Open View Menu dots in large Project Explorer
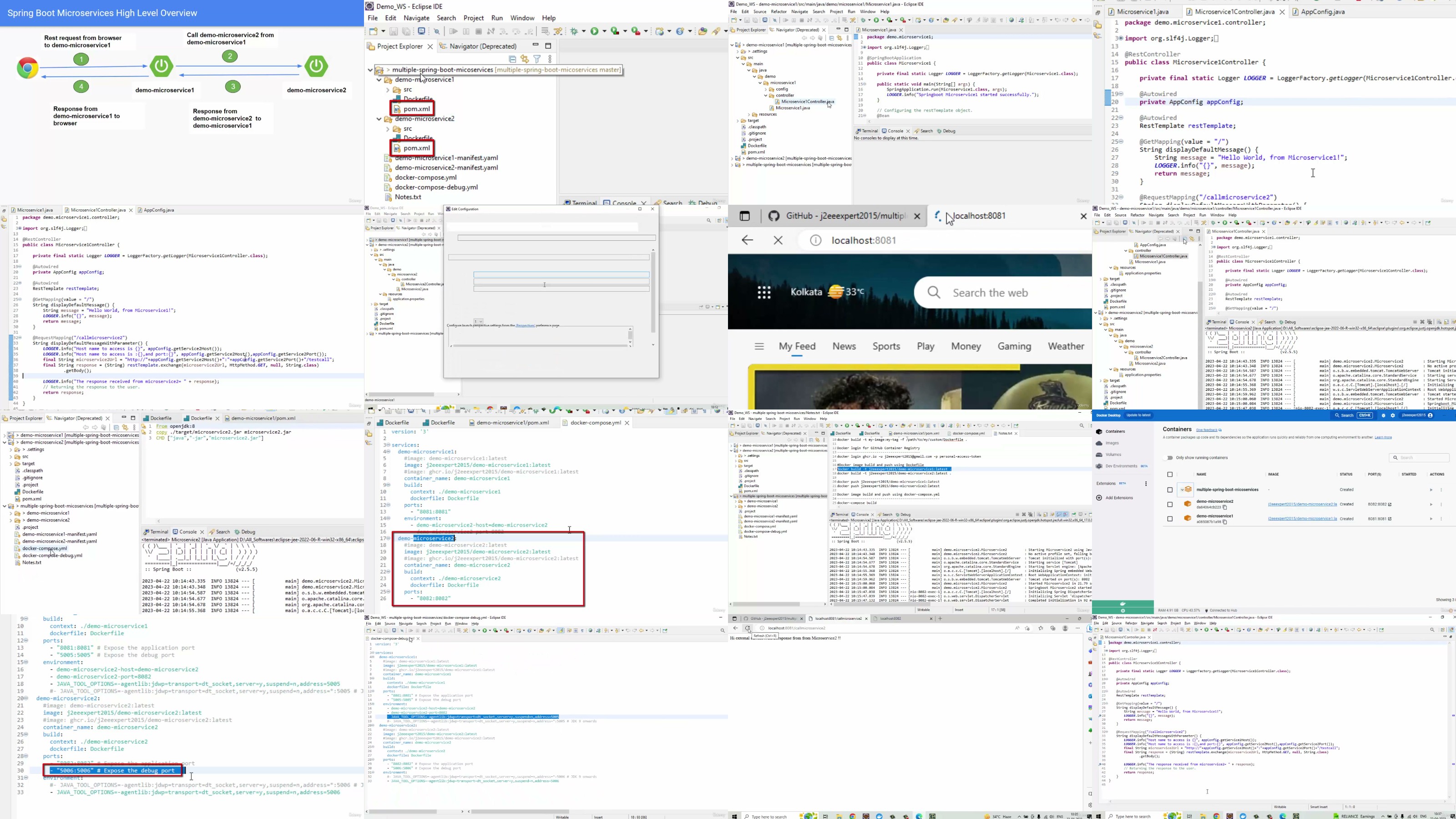The image size is (1456, 819). point(550,59)
